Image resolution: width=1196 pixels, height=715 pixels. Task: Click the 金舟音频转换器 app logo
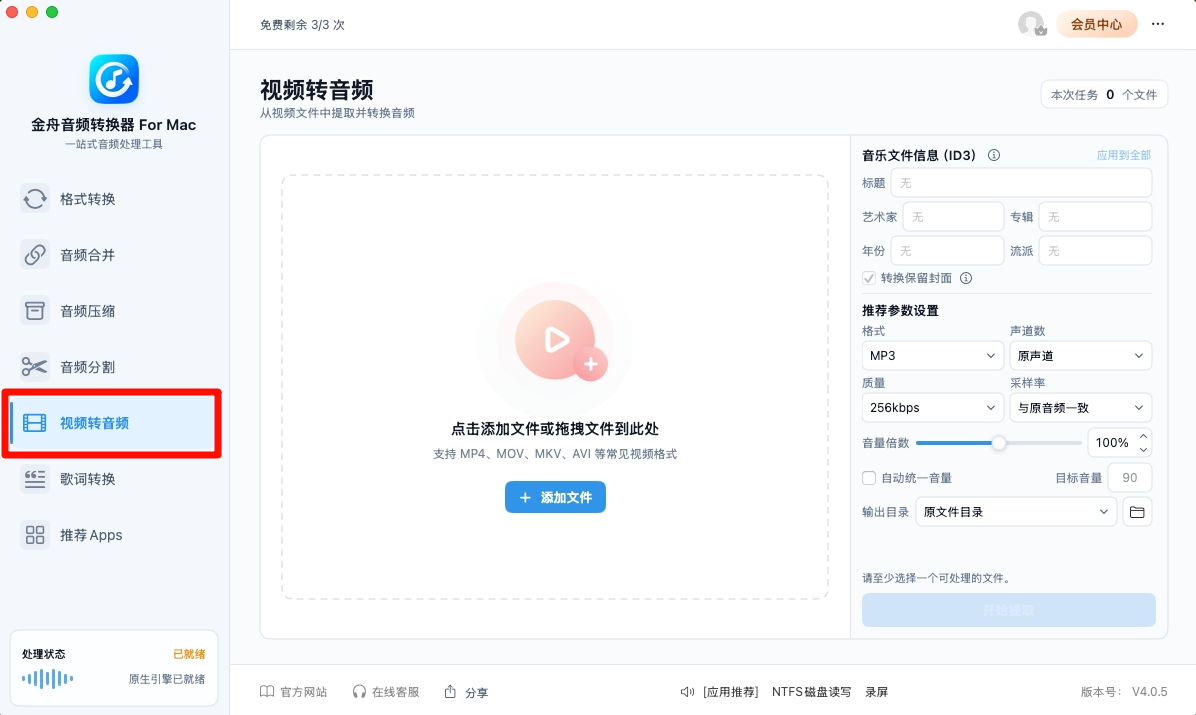click(114, 79)
